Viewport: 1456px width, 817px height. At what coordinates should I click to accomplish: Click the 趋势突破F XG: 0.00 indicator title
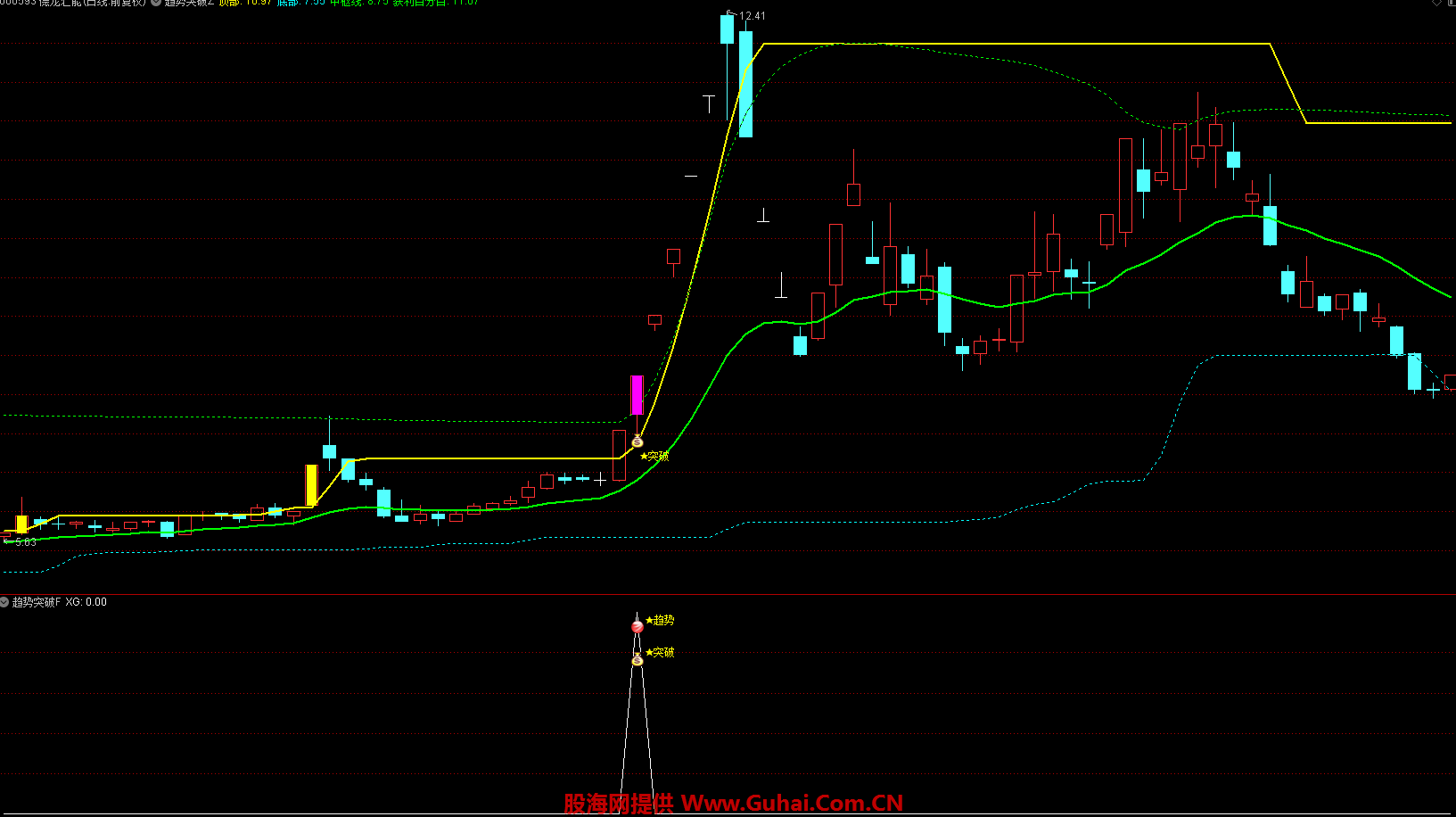[60, 602]
